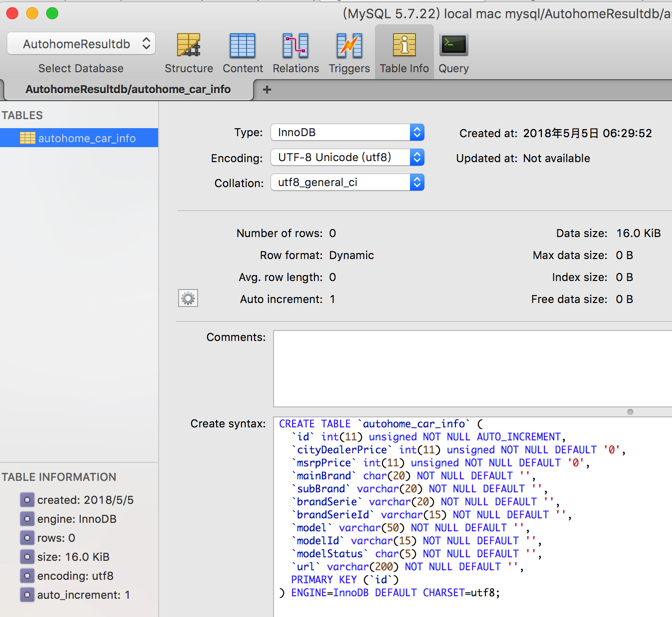672x617 pixels.
Task: Click the gear icon beside Auto increment
Action: tap(188, 298)
